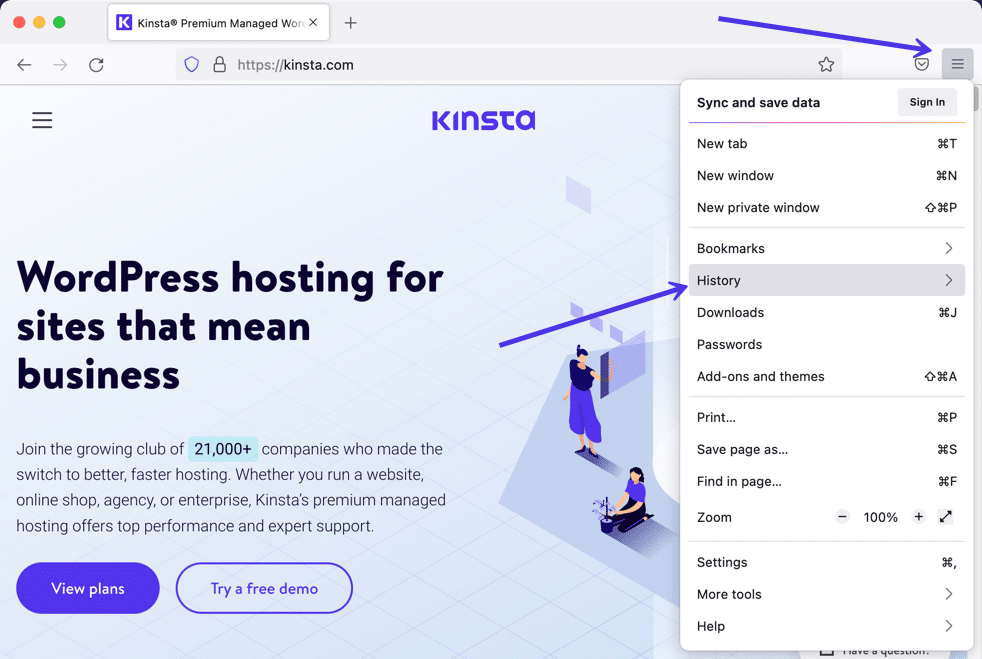Open Kinsta site hamburger menu
Viewport: 982px width, 659px height.
(x=42, y=121)
